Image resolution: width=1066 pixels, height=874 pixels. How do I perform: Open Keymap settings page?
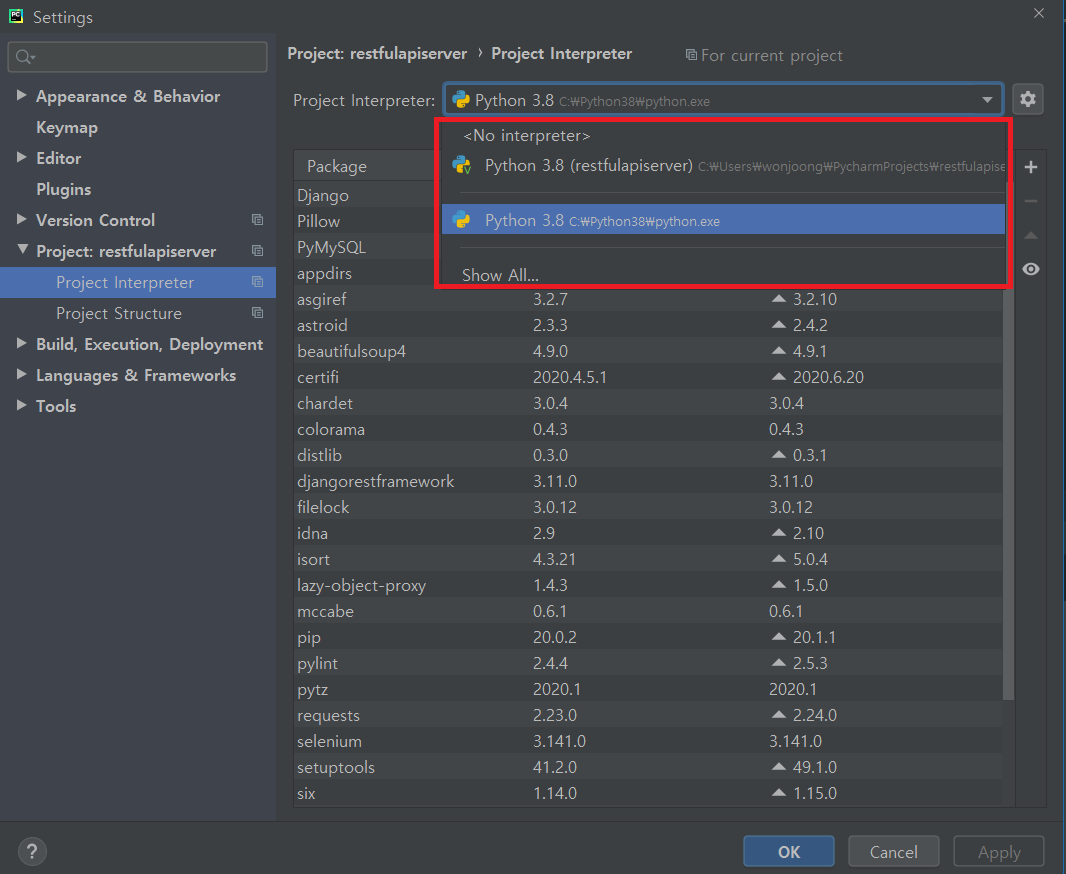pyautogui.click(x=67, y=128)
